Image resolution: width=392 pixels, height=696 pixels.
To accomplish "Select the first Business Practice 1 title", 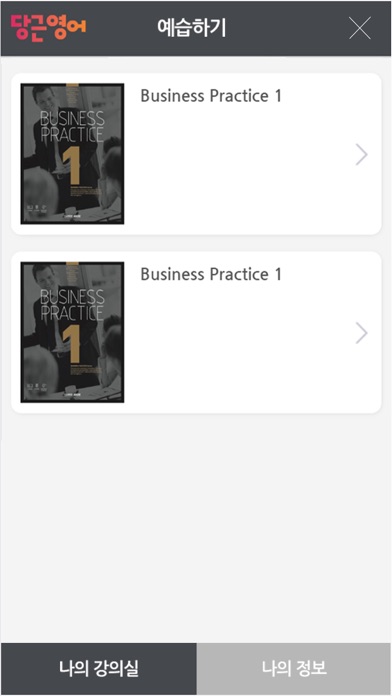I will point(211,95).
